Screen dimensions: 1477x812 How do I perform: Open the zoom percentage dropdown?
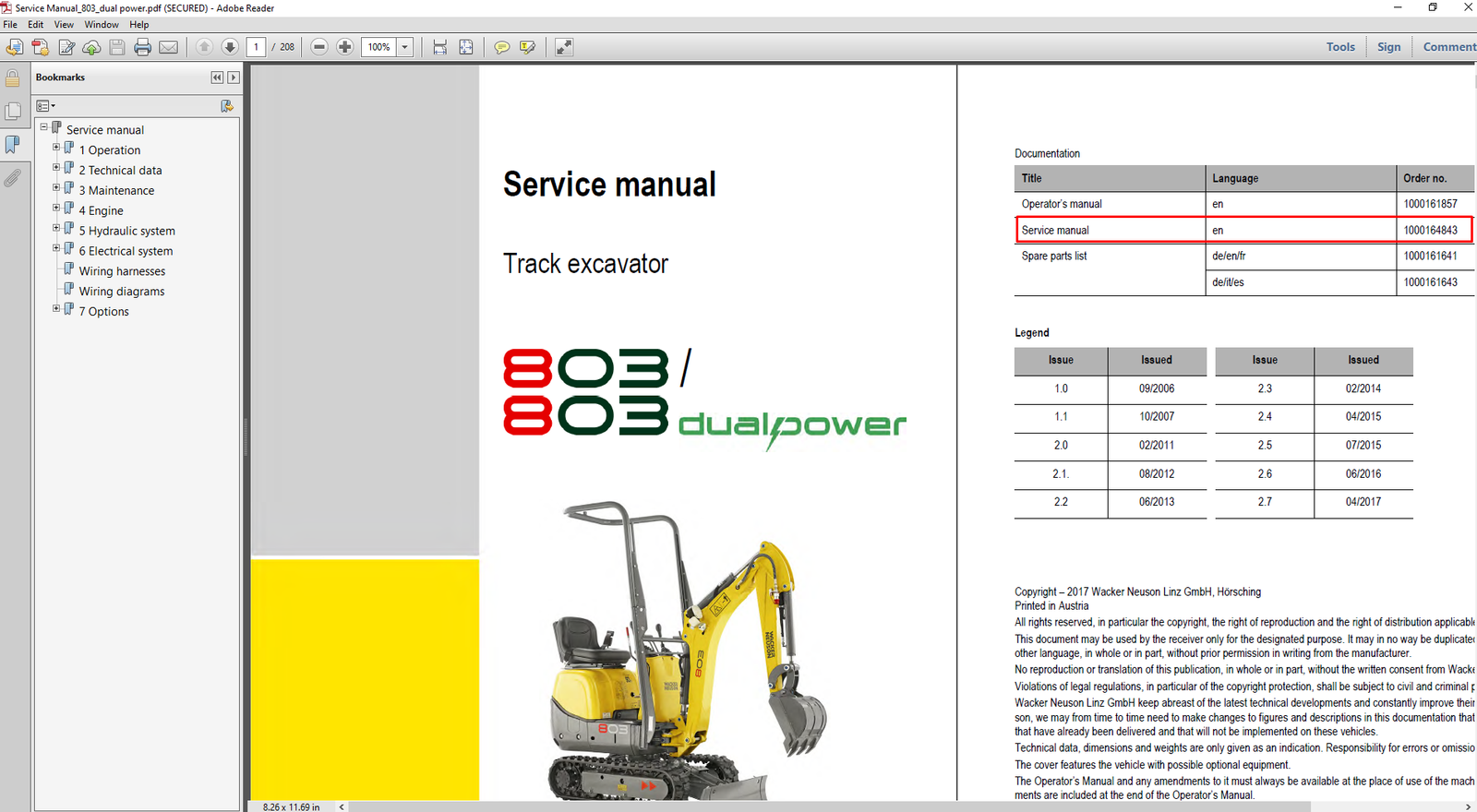pos(404,47)
